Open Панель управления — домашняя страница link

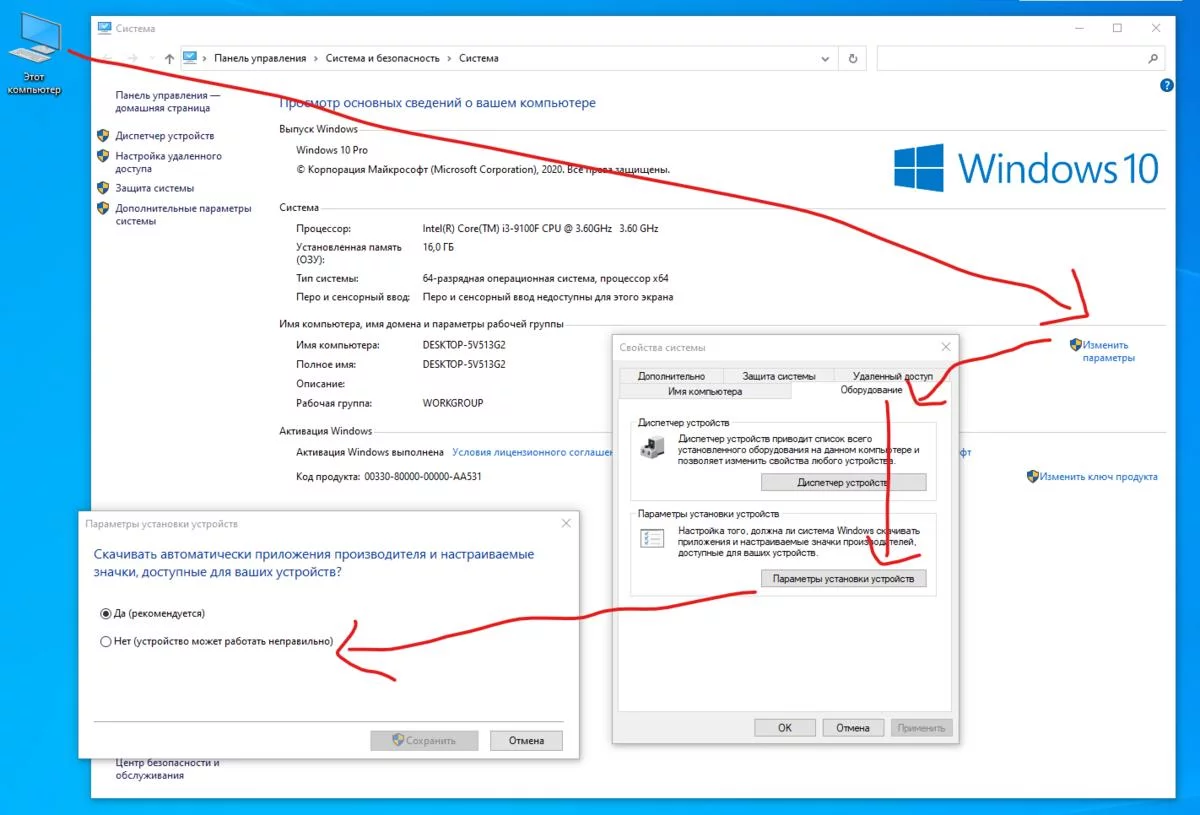[x=167, y=101]
